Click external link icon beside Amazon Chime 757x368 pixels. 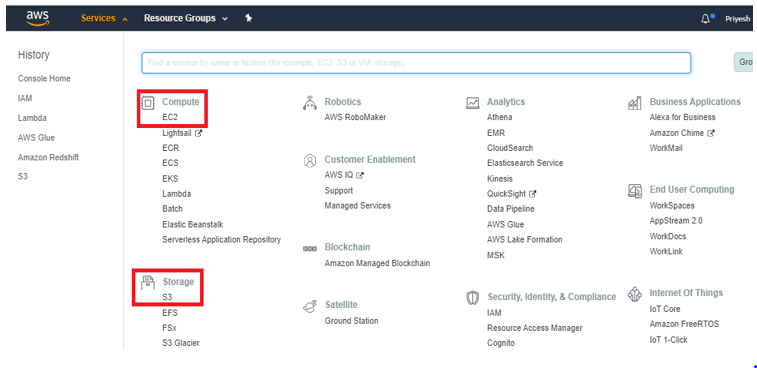[x=711, y=133]
